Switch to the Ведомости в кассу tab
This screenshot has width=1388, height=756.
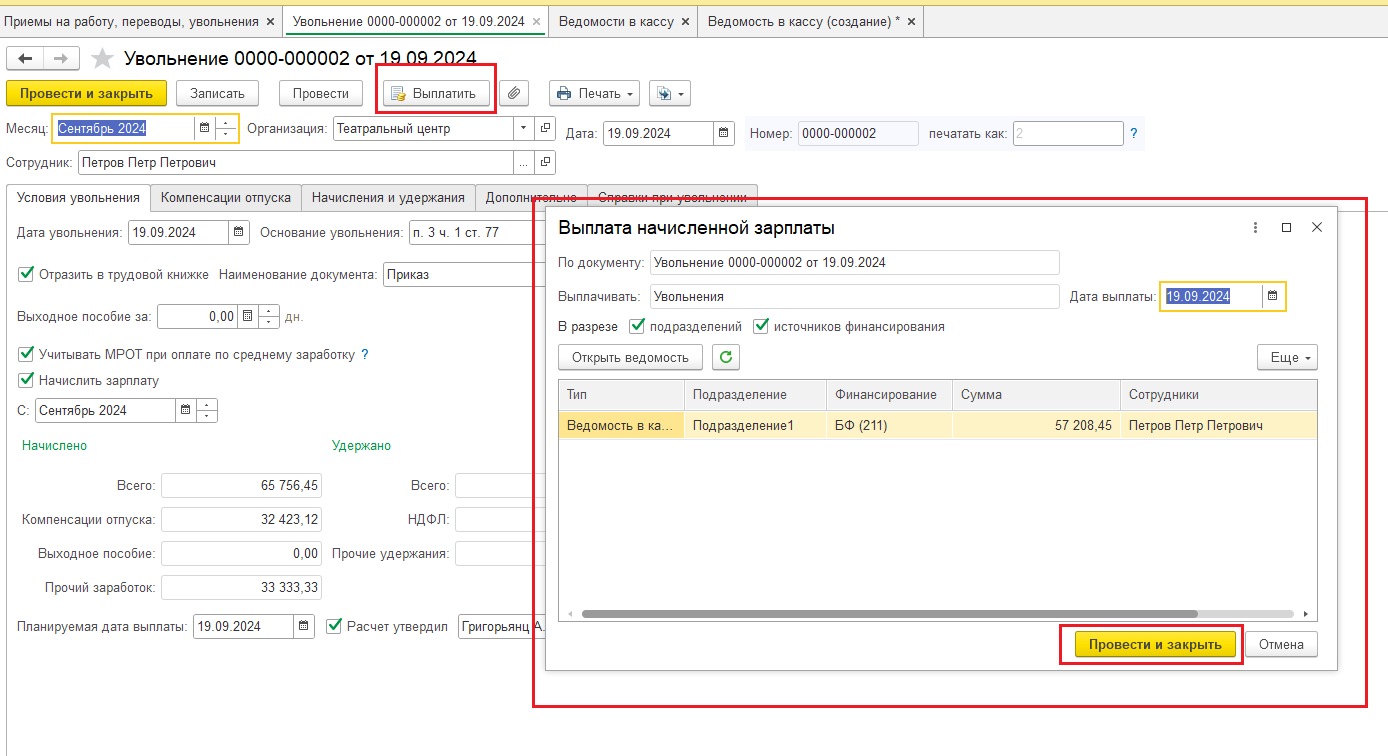coord(615,21)
